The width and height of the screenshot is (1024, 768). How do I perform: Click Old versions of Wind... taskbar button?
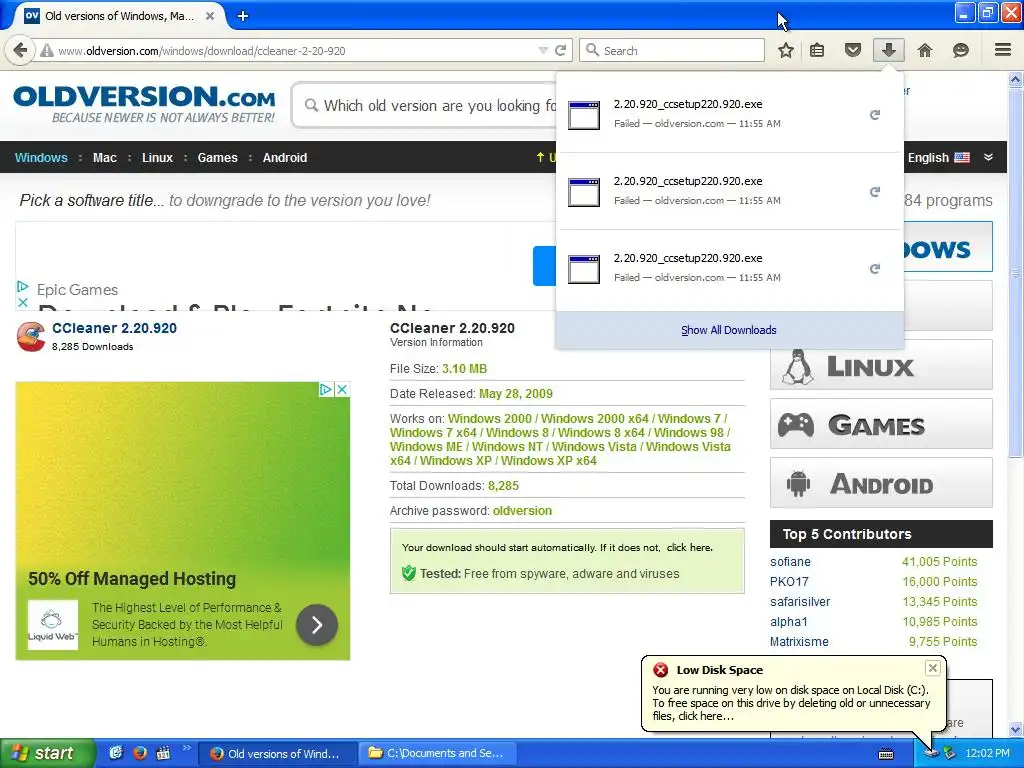(x=277, y=753)
